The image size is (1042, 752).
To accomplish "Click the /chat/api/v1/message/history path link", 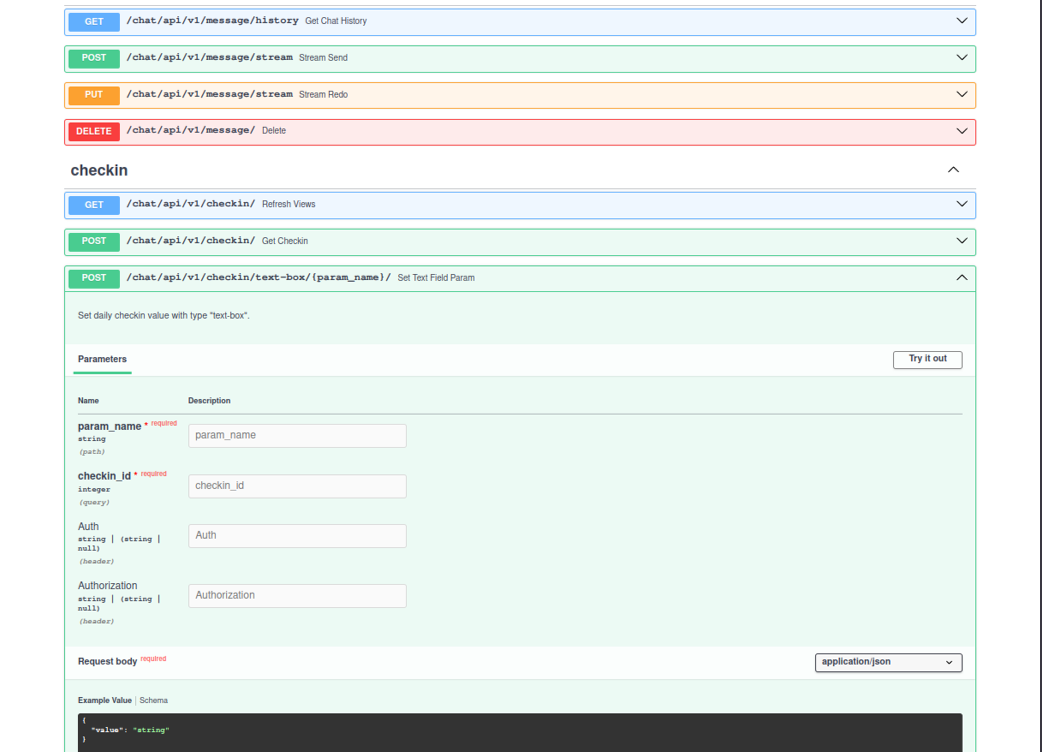I will [x=212, y=21].
